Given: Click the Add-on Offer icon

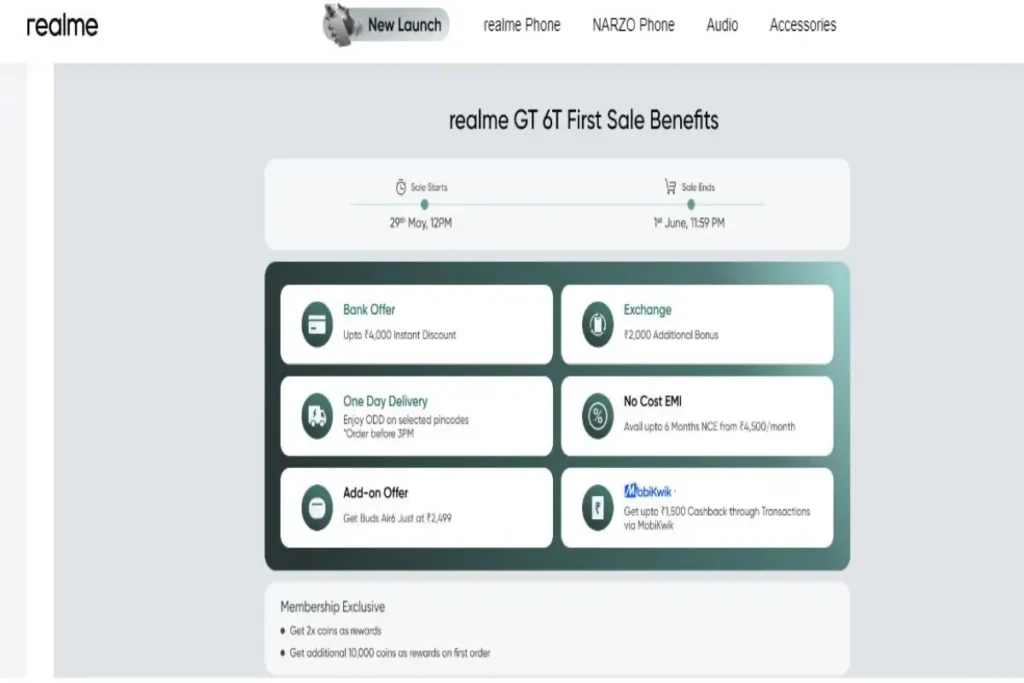Looking at the screenshot, I should tap(317, 507).
